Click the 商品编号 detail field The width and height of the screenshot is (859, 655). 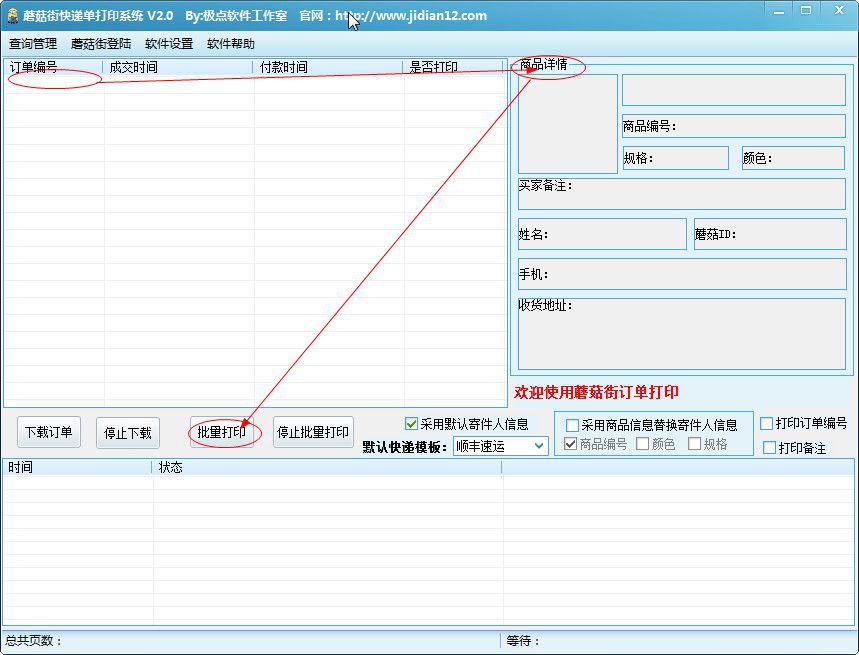pyautogui.click(x=734, y=127)
